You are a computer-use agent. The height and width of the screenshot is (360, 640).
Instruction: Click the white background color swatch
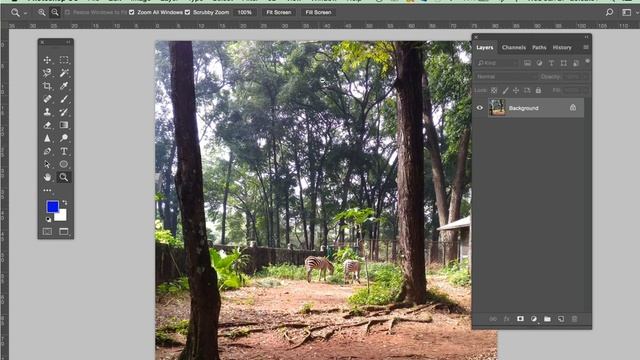pyautogui.click(x=62, y=216)
